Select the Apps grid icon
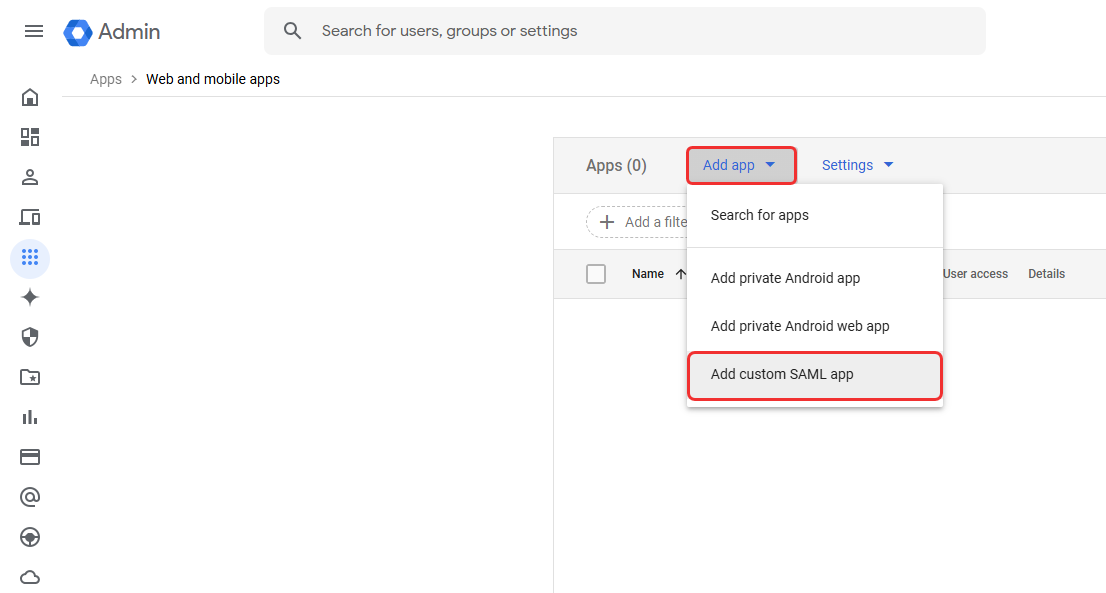 [x=30, y=258]
